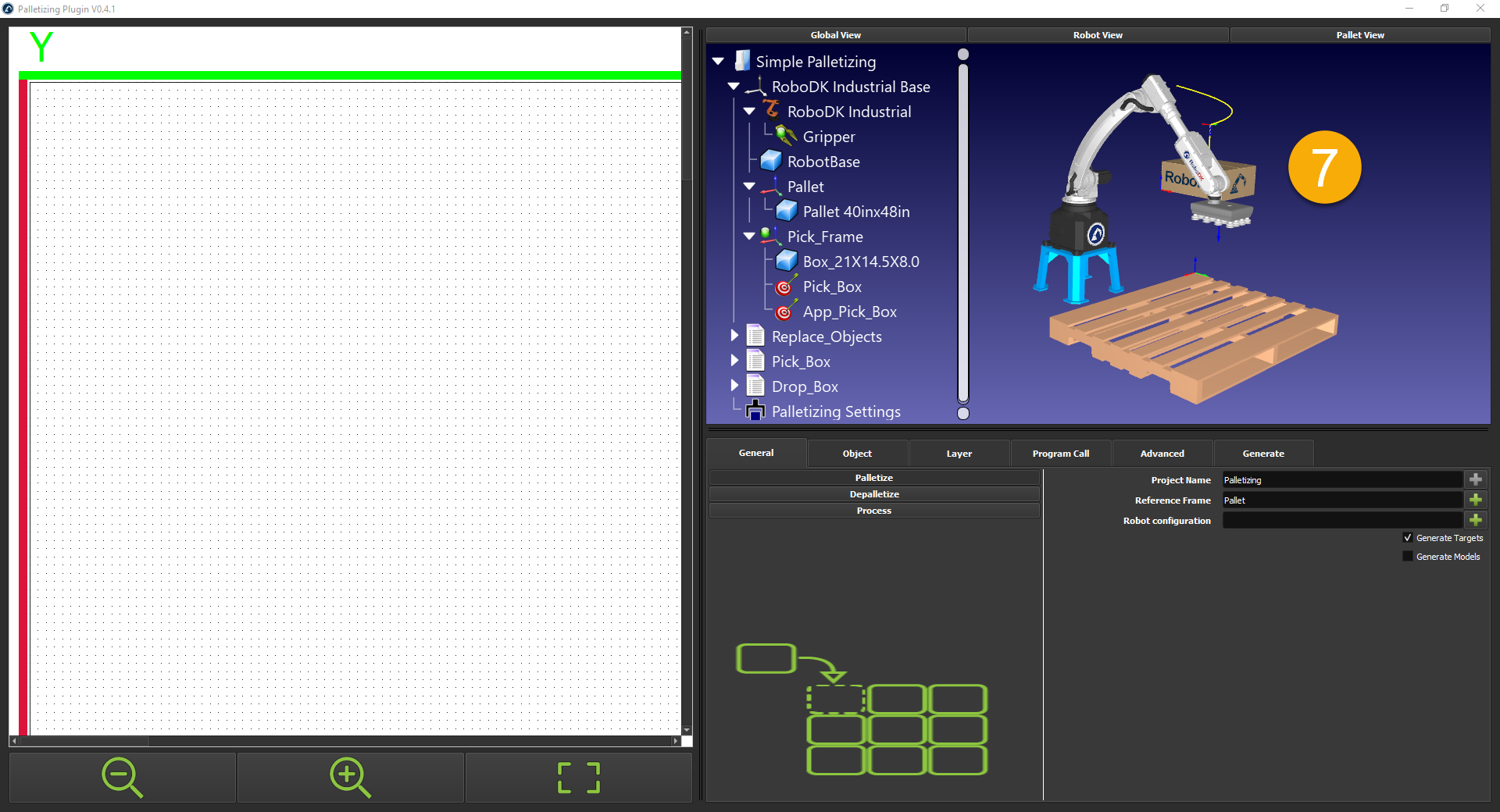Expand the Drop_Box program node

click(734, 386)
